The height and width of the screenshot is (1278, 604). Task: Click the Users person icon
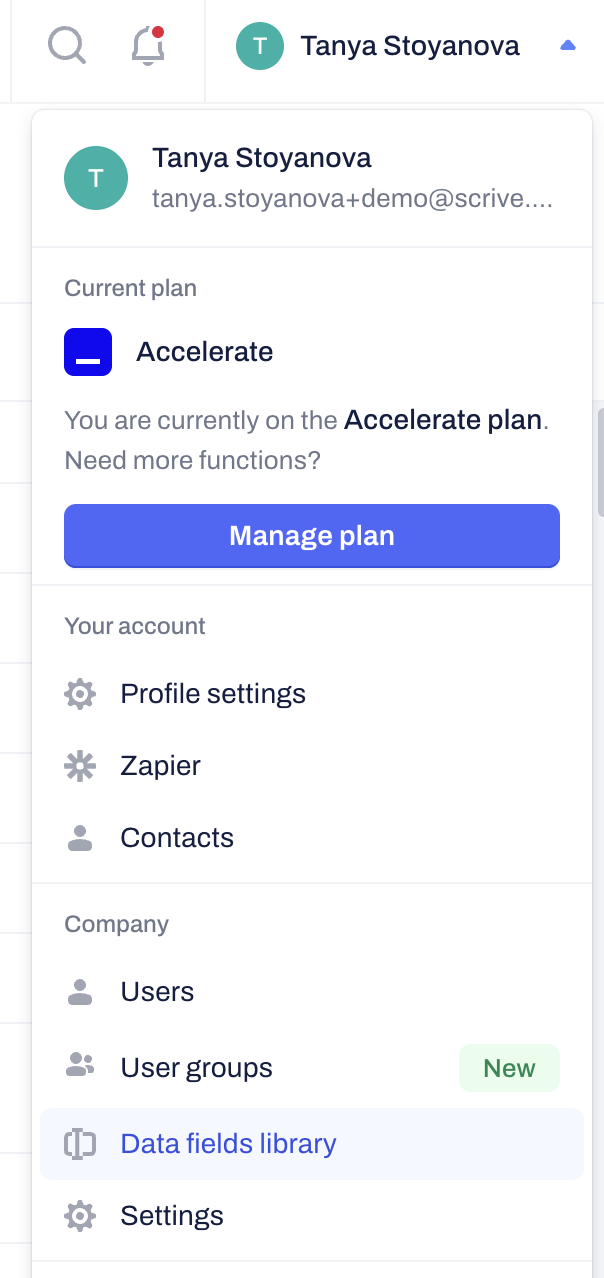point(80,992)
